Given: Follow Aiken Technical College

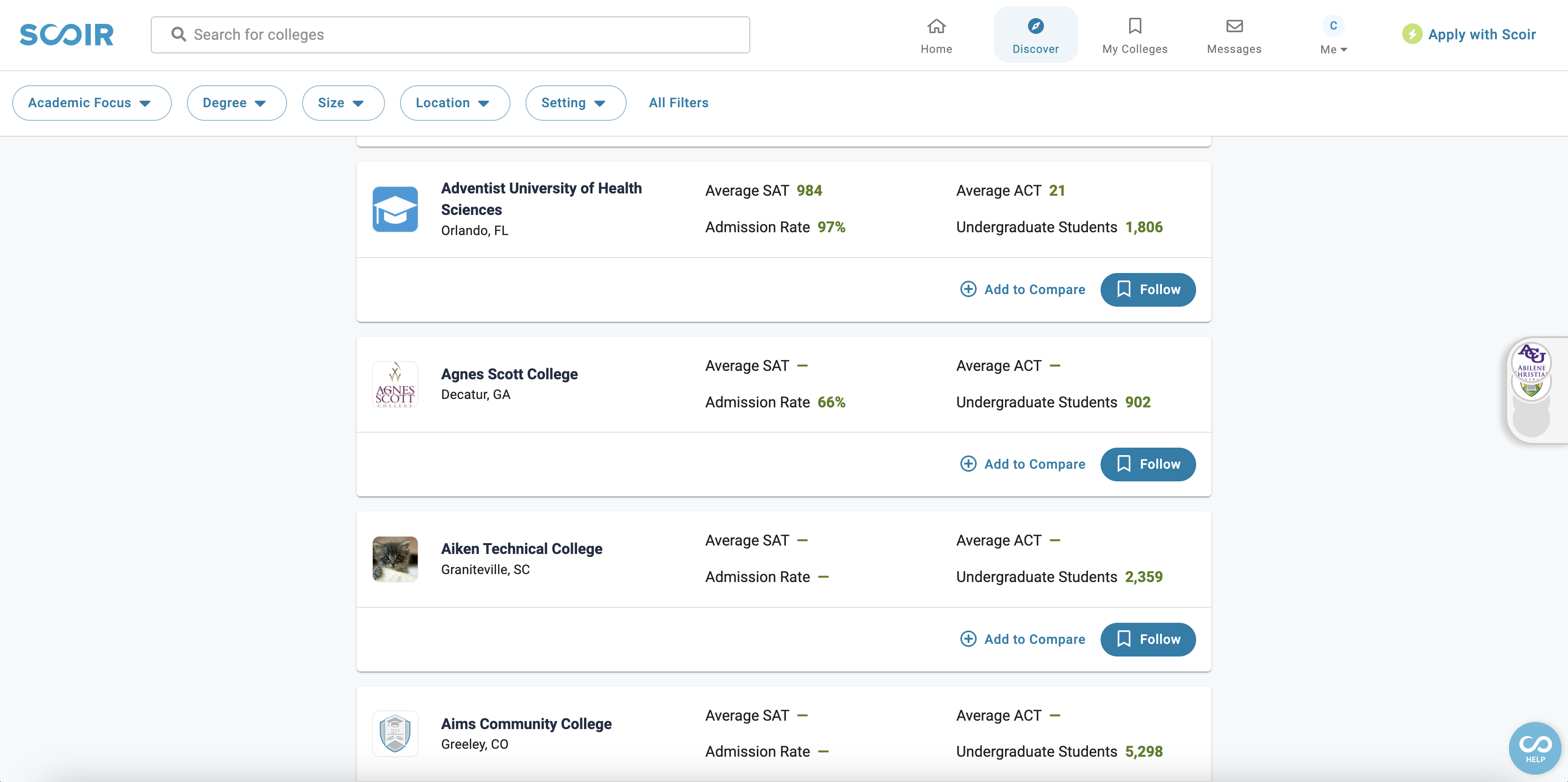Looking at the screenshot, I should click(1147, 640).
